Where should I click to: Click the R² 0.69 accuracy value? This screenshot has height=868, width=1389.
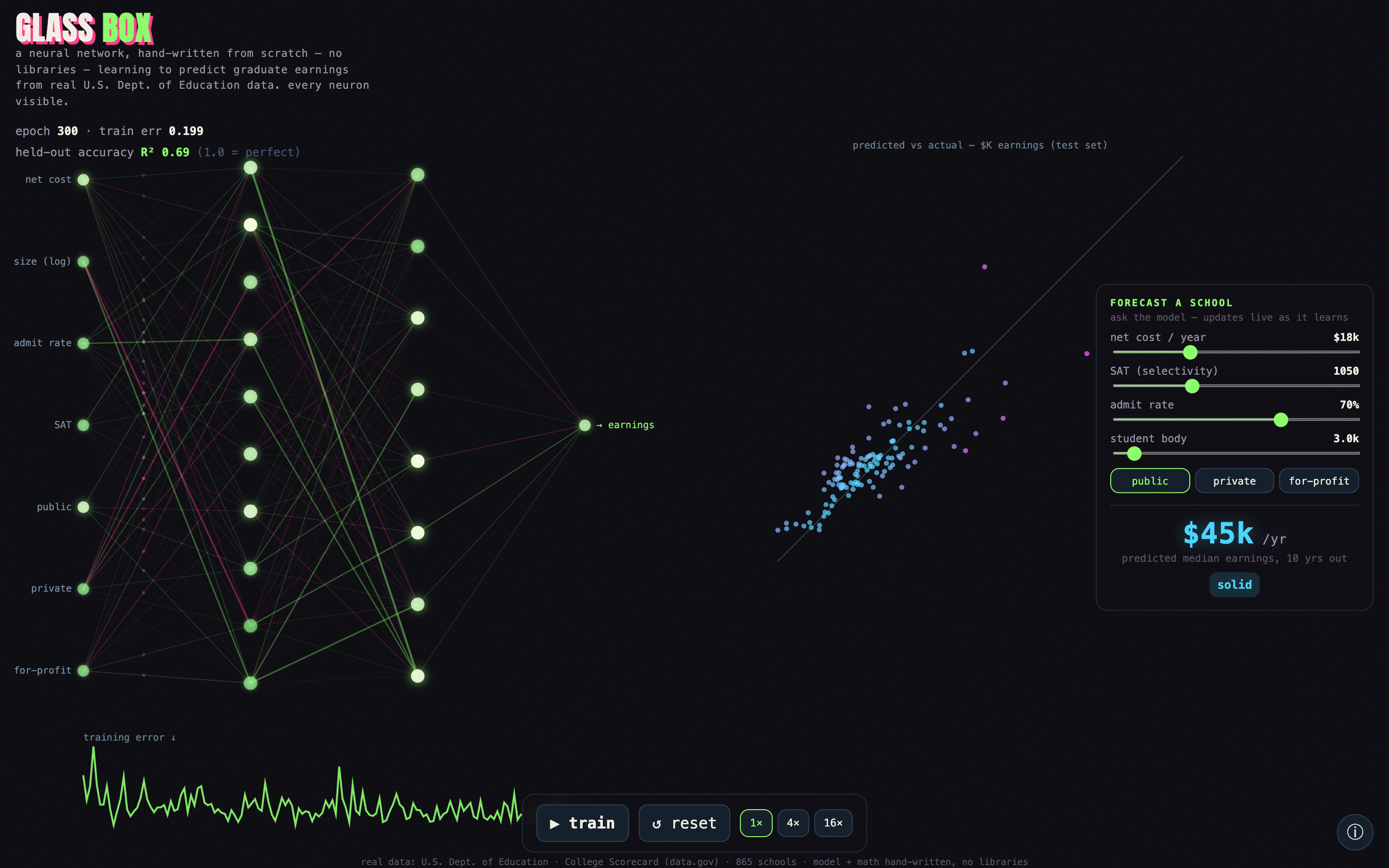click(165, 152)
